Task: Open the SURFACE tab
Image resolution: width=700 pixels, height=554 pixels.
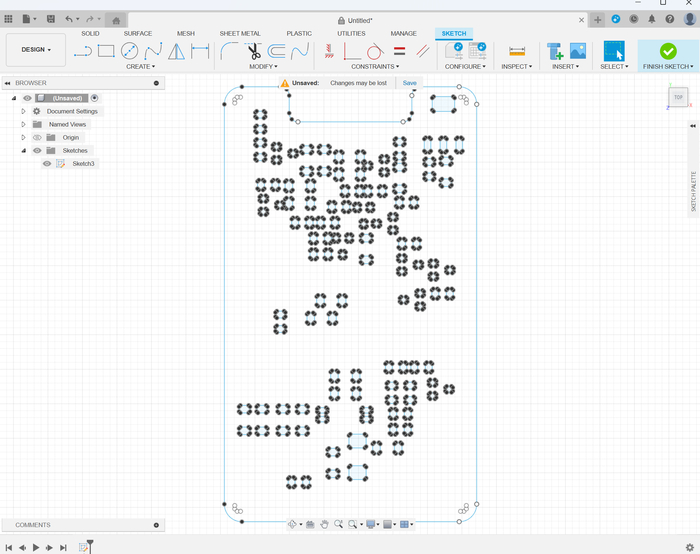Action: (x=138, y=33)
